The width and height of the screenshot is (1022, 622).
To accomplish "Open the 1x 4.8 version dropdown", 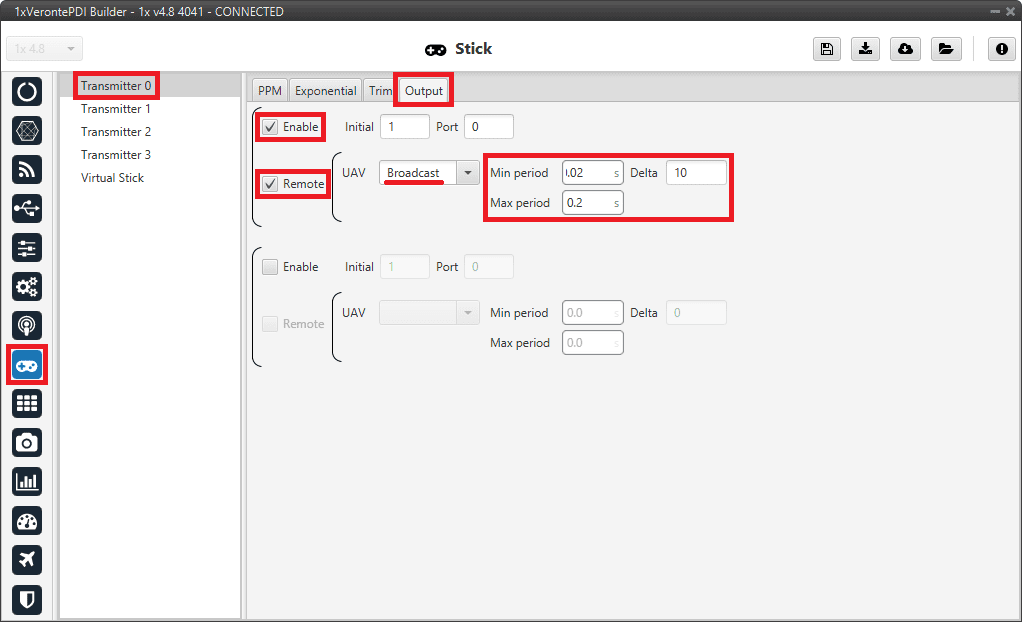I will tap(45, 49).
